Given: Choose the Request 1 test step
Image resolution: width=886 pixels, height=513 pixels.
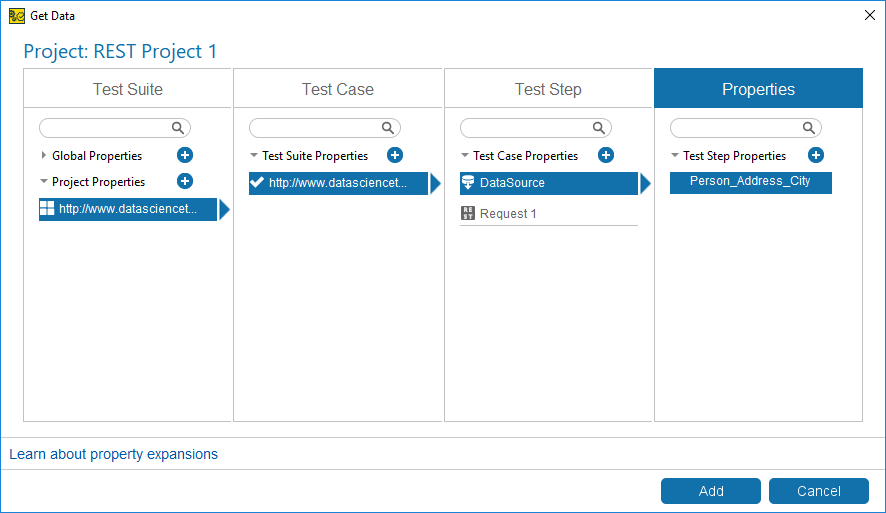Looking at the screenshot, I should point(549,214).
